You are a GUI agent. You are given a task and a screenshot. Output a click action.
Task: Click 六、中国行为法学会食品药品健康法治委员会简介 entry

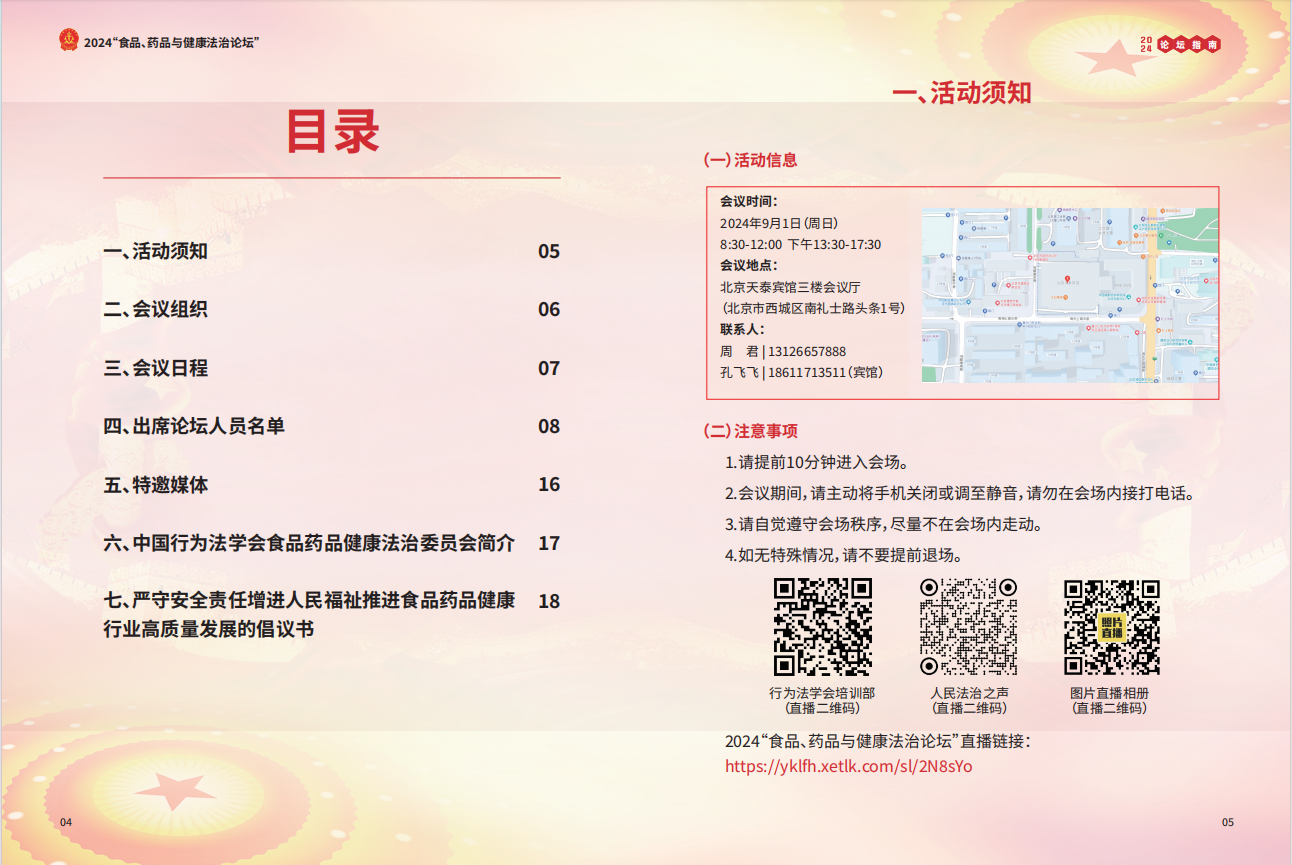point(309,543)
